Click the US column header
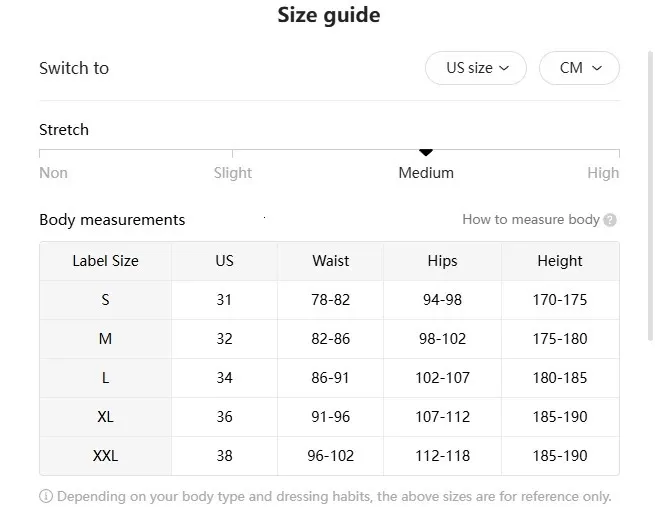This screenshot has height=507, width=655. [x=224, y=261]
